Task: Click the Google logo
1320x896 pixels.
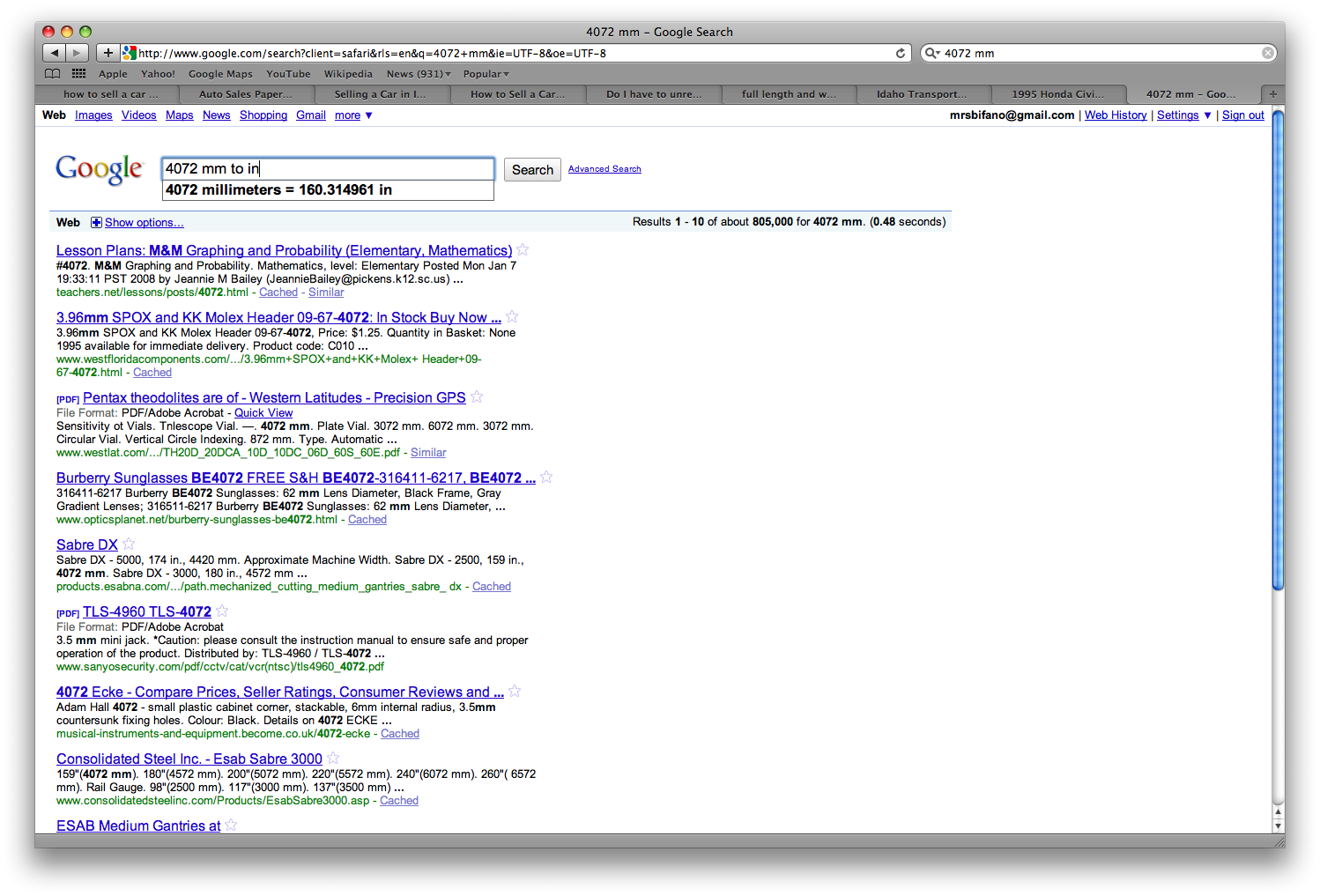Action: click(x=99, y=169)
